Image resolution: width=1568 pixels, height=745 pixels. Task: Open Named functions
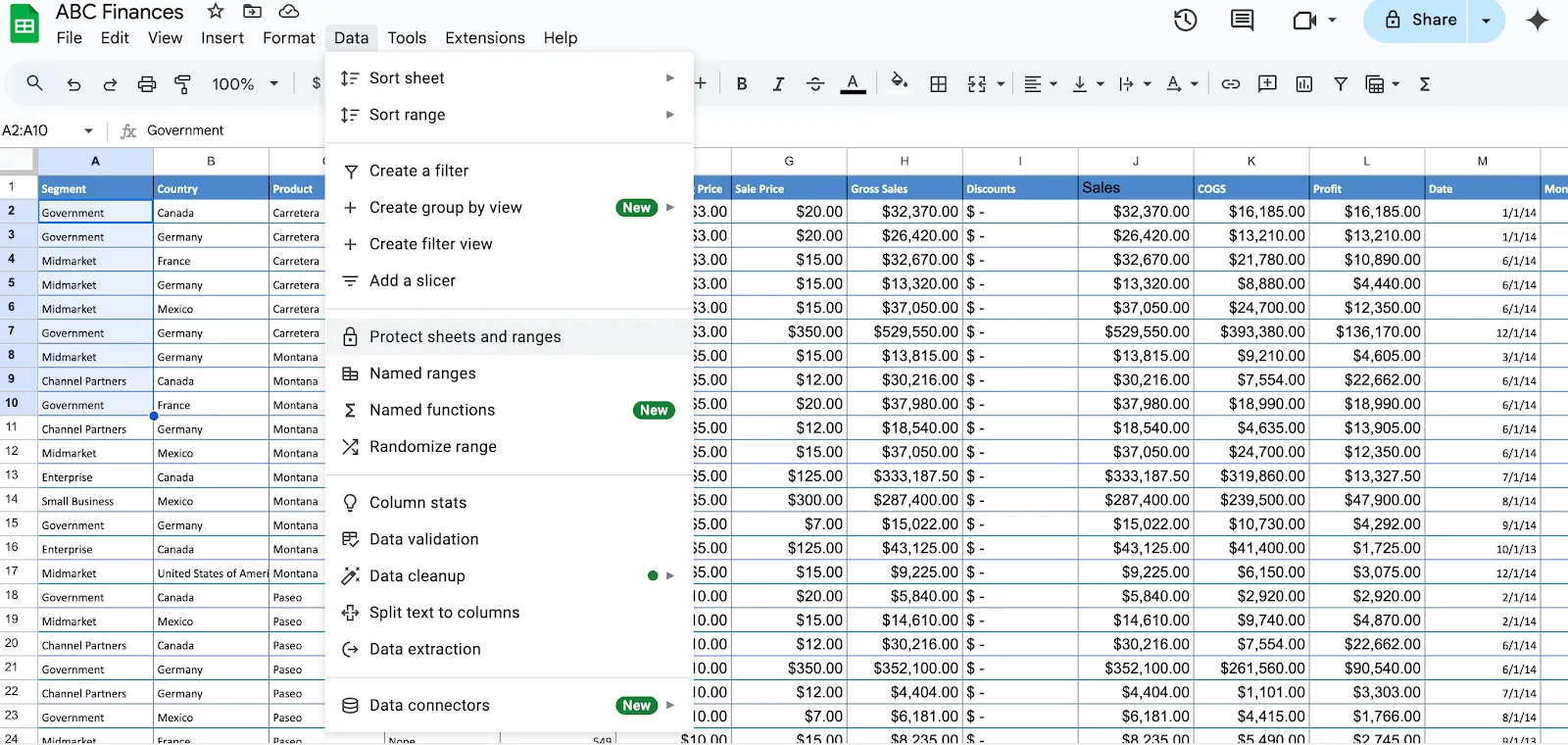(x=509, y=410)
